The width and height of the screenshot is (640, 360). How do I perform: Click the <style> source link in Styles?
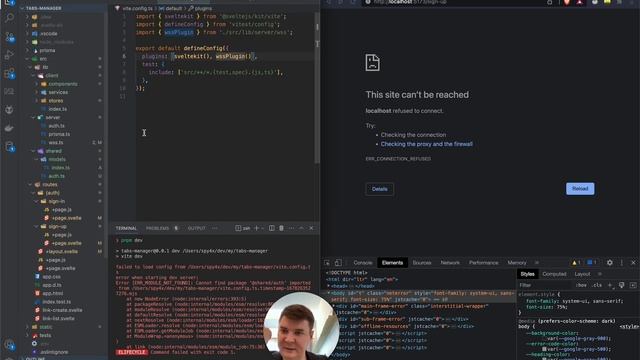pyautogui.click(x=629, y=327)
